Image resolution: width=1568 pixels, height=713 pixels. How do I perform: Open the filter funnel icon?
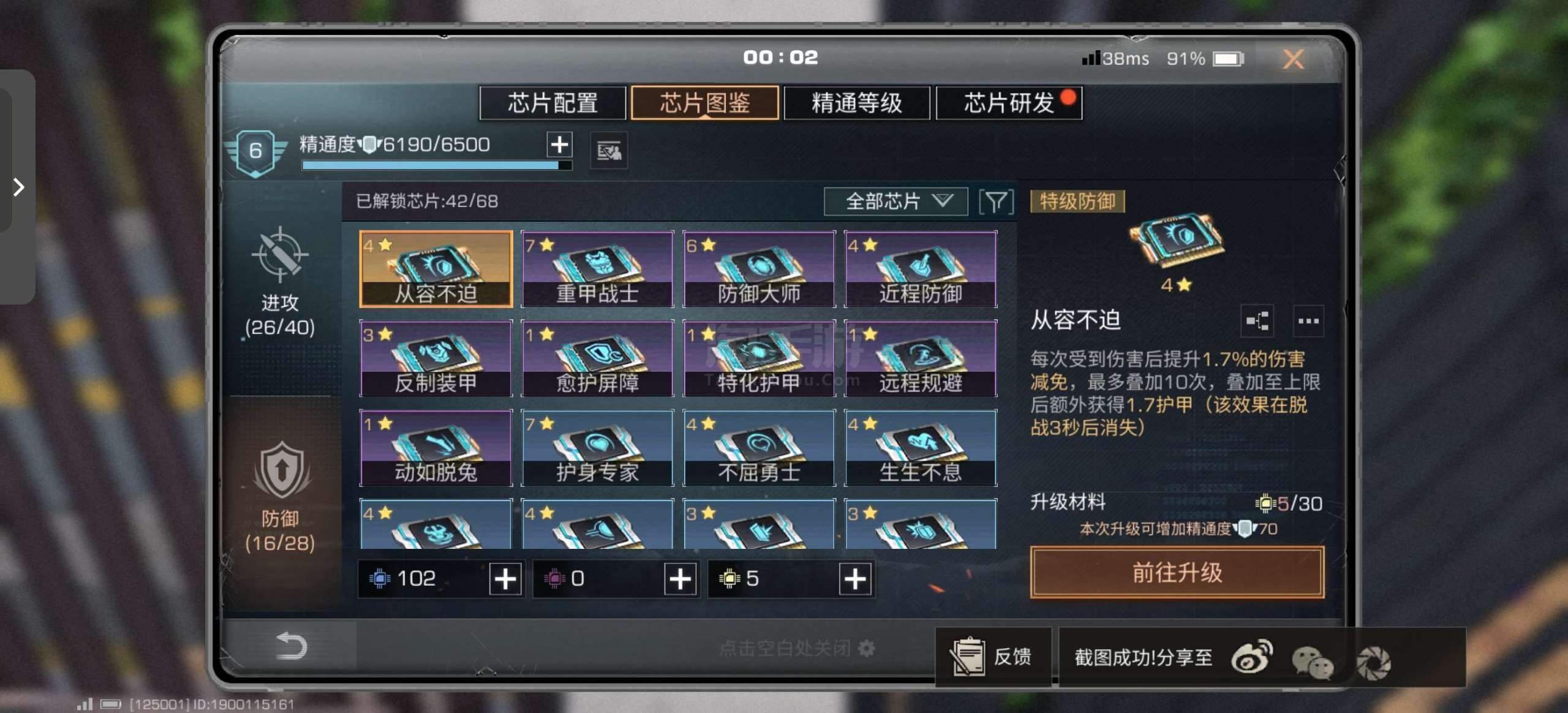point(996,202)
